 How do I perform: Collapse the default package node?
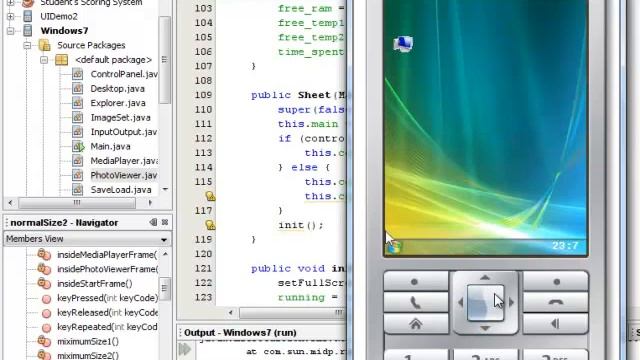[44, 60]
